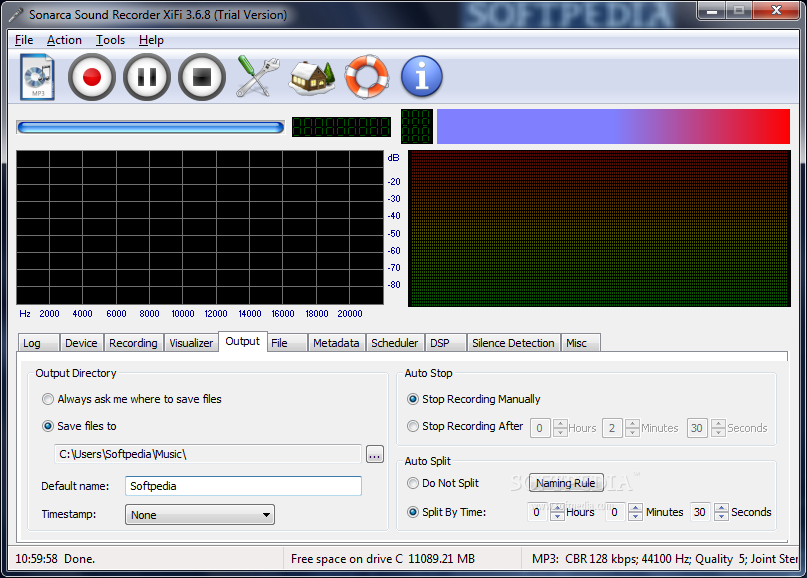
Task: Adjust the Split By Time Minutes spinner
Action: click(635, 512)
